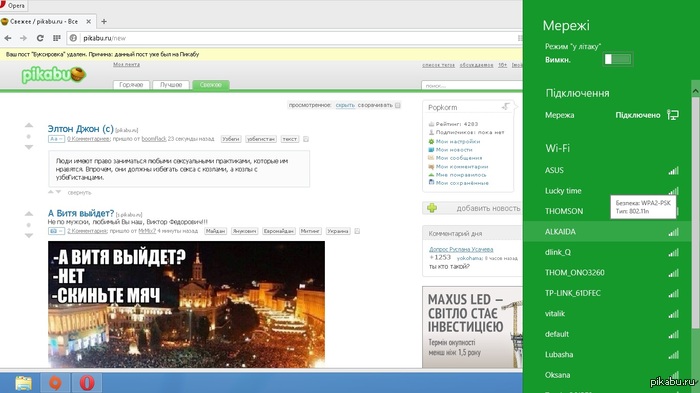Reload the current page
Viewport: 700px width, 393px height.
[x=40, y=38]
